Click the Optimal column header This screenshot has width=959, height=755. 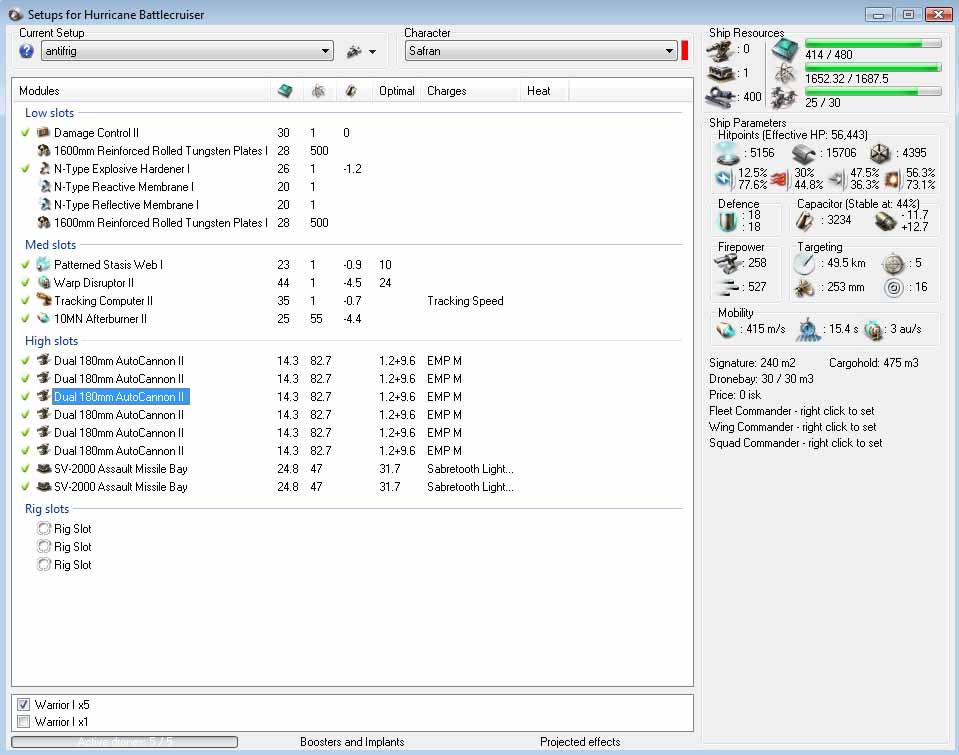pyautogui.click(x=396, y=91)
